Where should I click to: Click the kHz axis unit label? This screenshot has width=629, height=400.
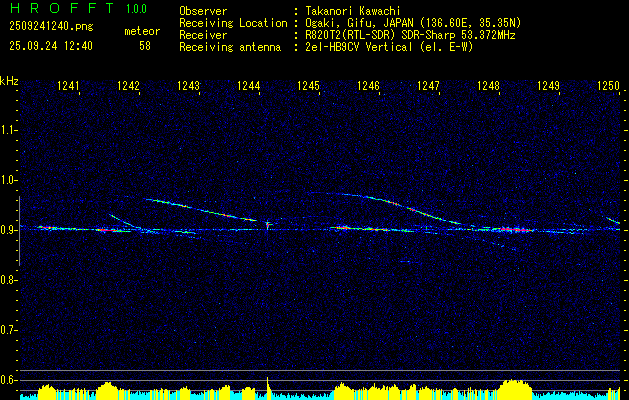pos(9,81)
